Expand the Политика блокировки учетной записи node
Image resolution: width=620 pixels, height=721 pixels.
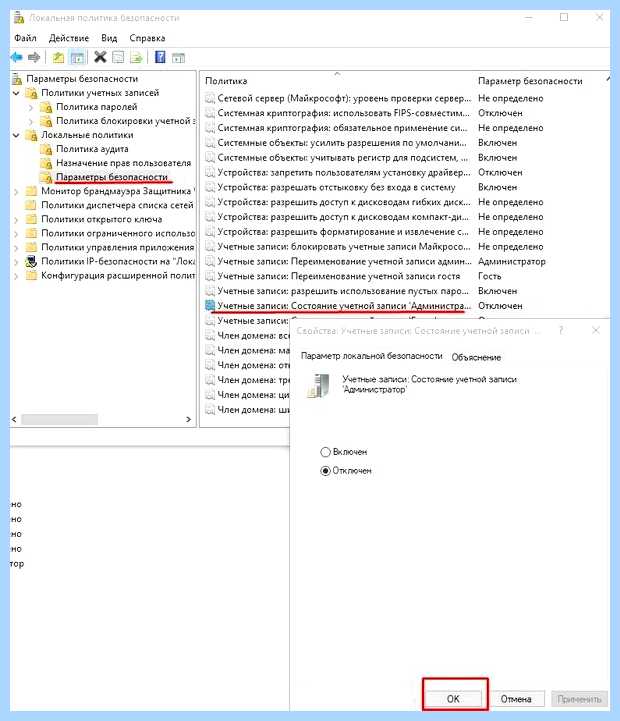(x=31, y=122)
